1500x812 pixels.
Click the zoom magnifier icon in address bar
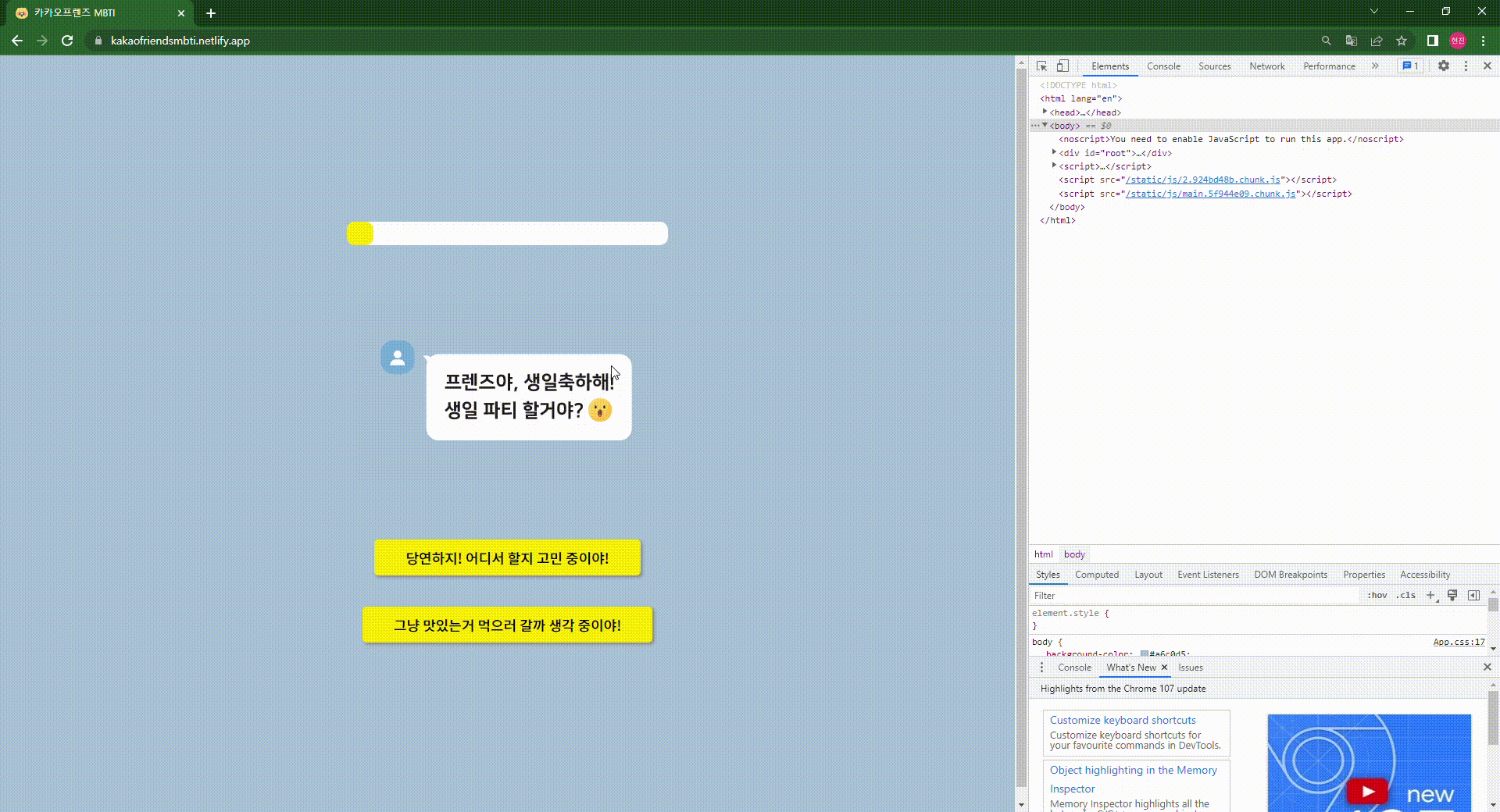tap(1326, 41)
